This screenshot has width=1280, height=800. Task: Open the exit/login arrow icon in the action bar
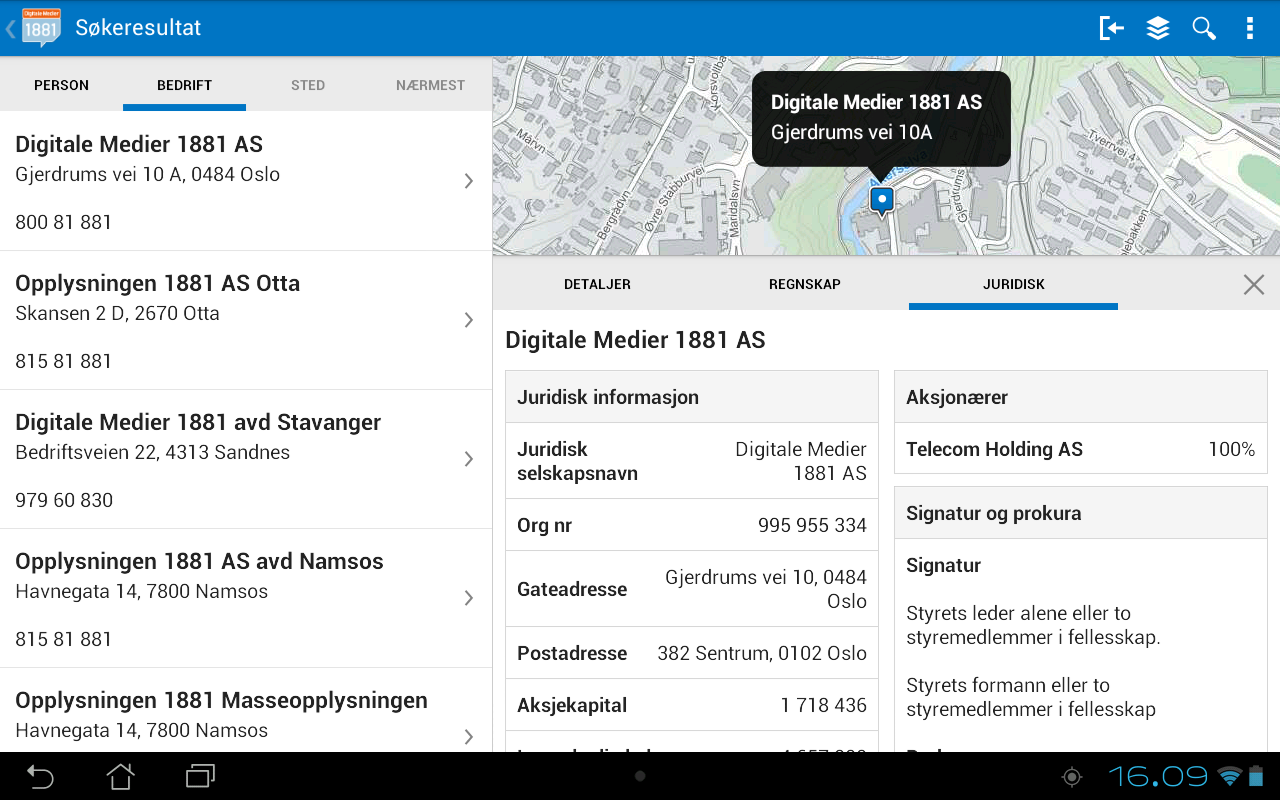pos(1111,28)
